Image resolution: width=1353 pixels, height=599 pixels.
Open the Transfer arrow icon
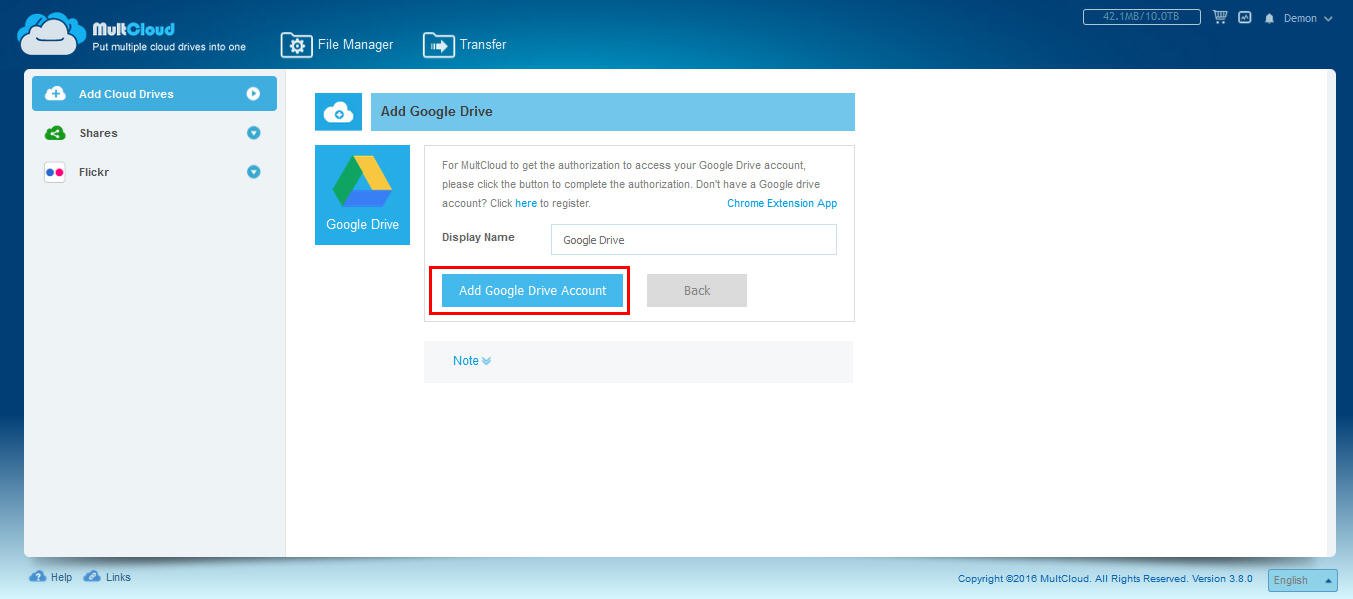(x=439, y=45)
